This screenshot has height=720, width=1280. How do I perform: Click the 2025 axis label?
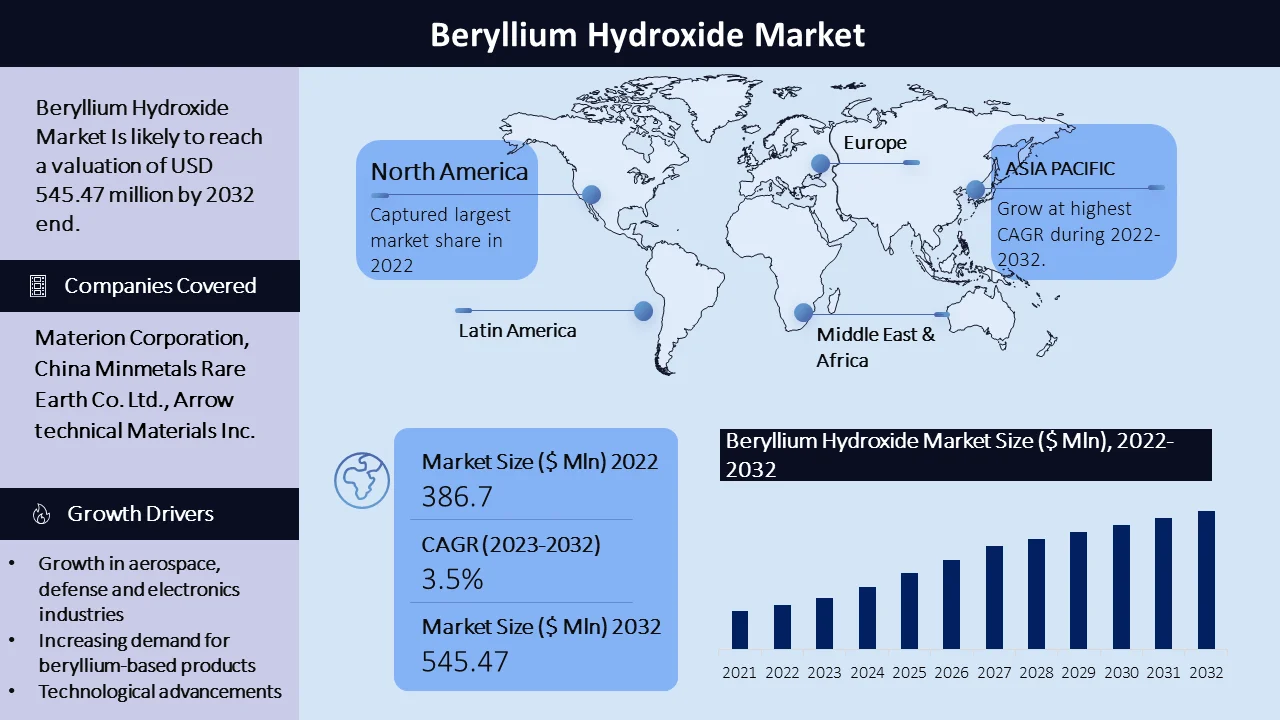(909, 673)
